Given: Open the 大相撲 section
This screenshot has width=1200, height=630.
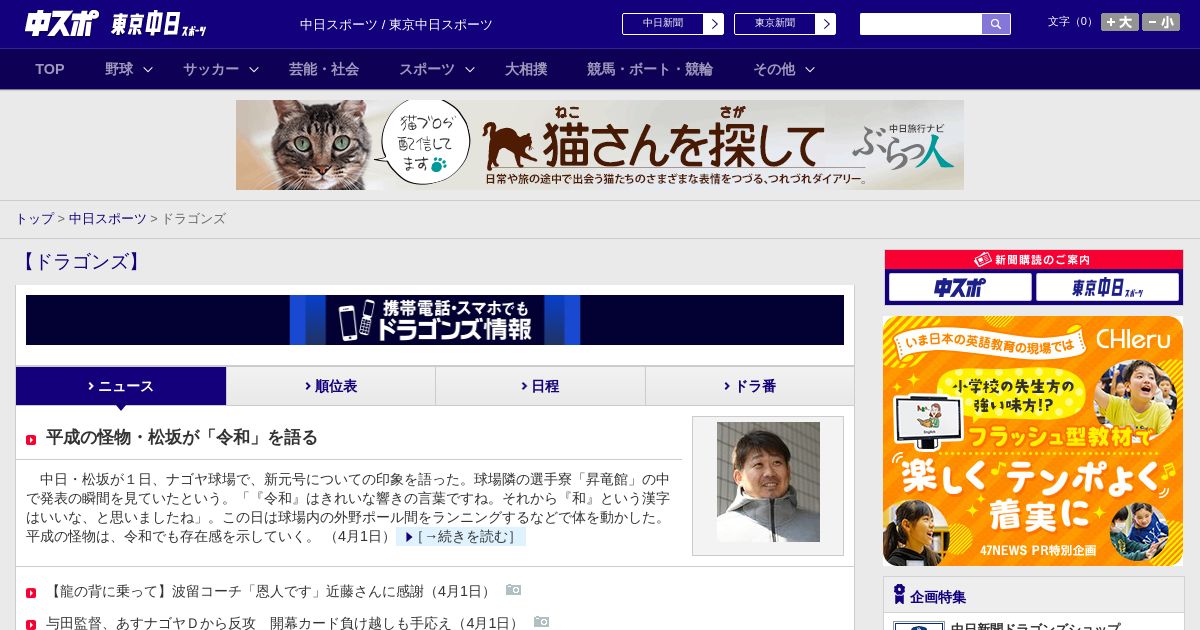Looking at the screenshot, I should [x=526, y=69].
